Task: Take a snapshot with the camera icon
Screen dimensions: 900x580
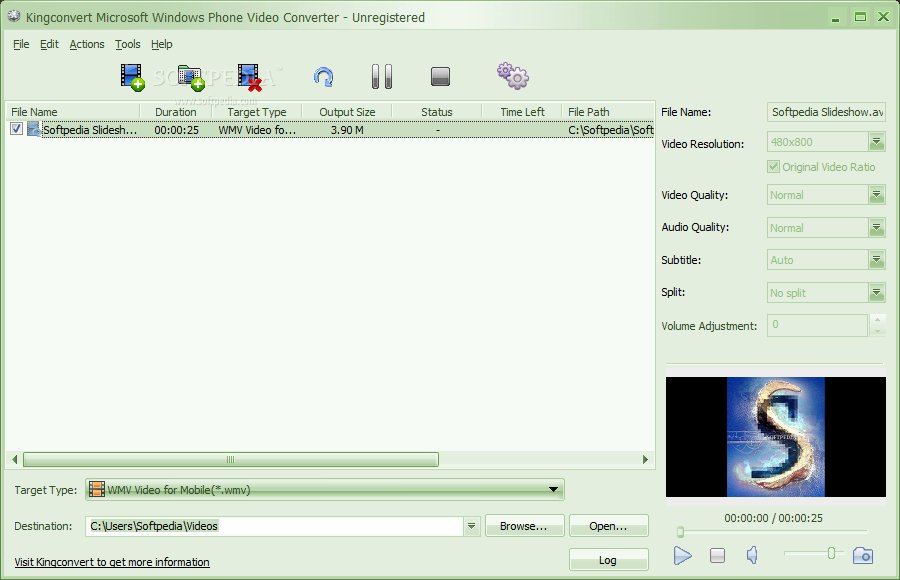Action: [x=863, y=555]
